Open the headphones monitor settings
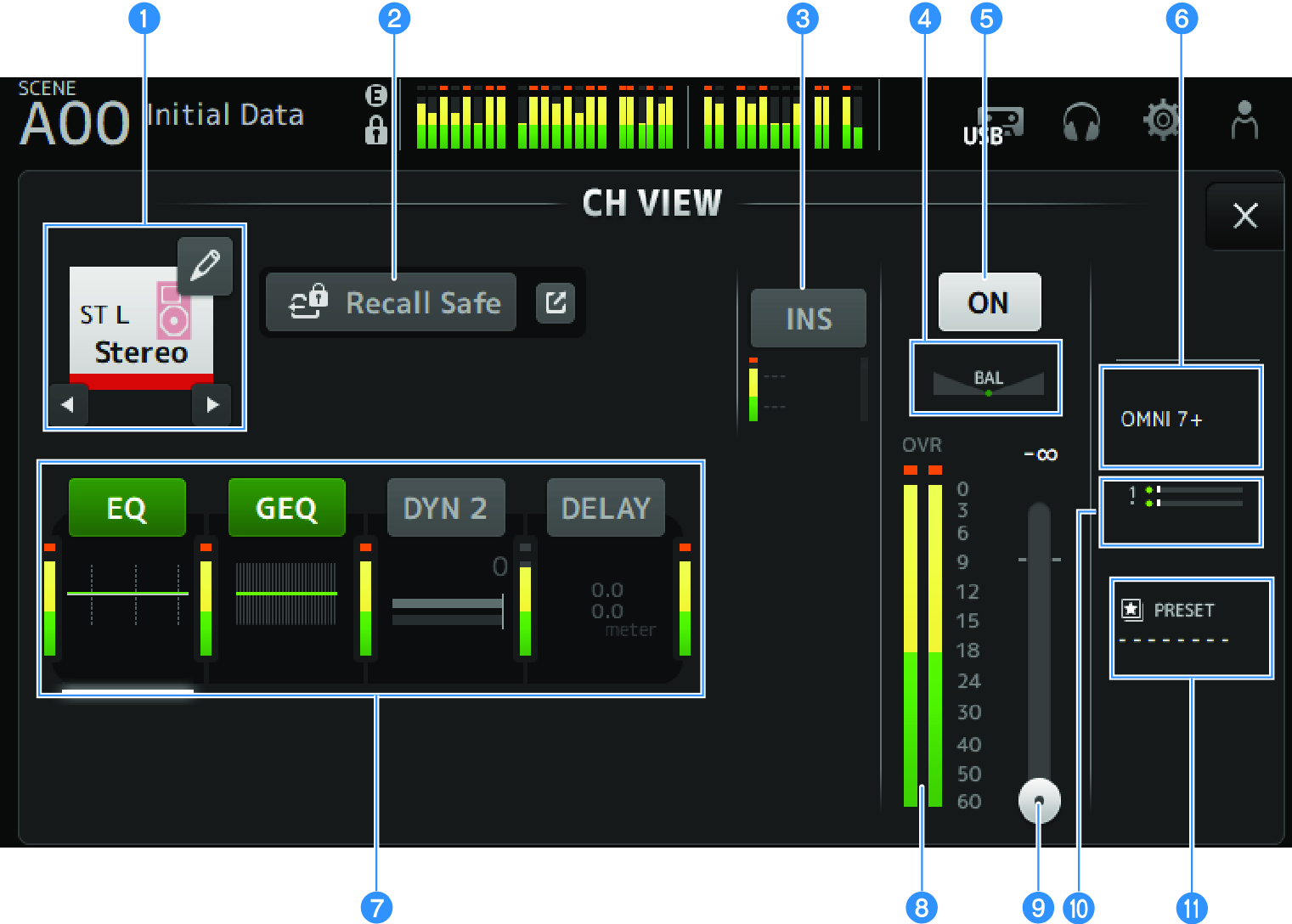The height and width of the screenshot is (924, 1292). (1081, 122)
